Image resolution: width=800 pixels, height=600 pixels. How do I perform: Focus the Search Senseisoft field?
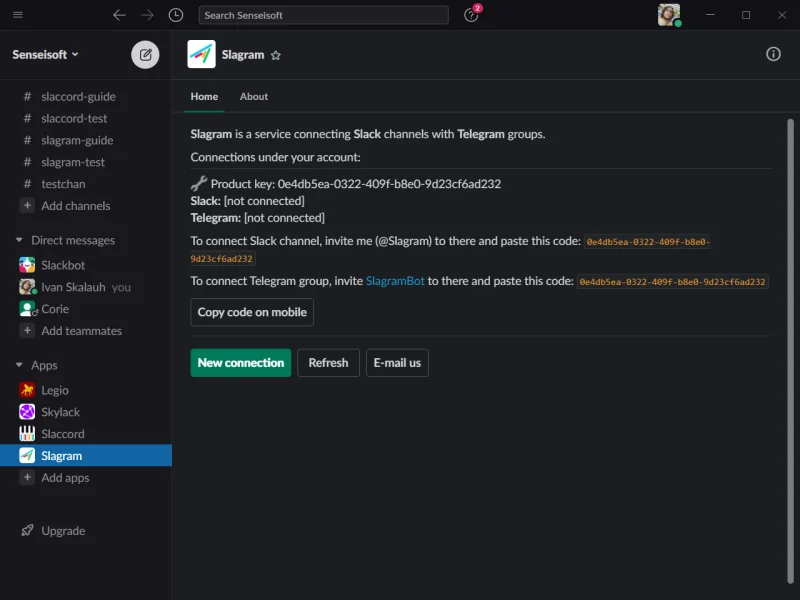click(323, 15)
